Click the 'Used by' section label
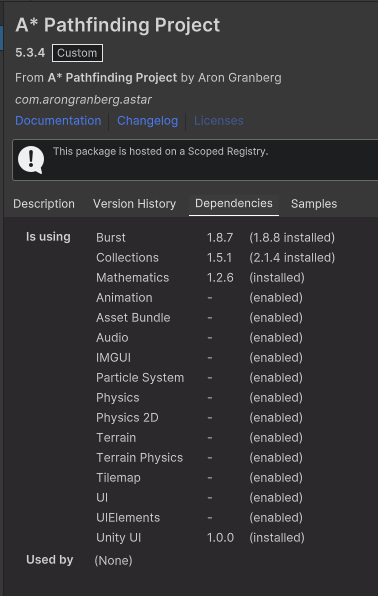Viewport: 378px width, 596px height. [50, 560]
